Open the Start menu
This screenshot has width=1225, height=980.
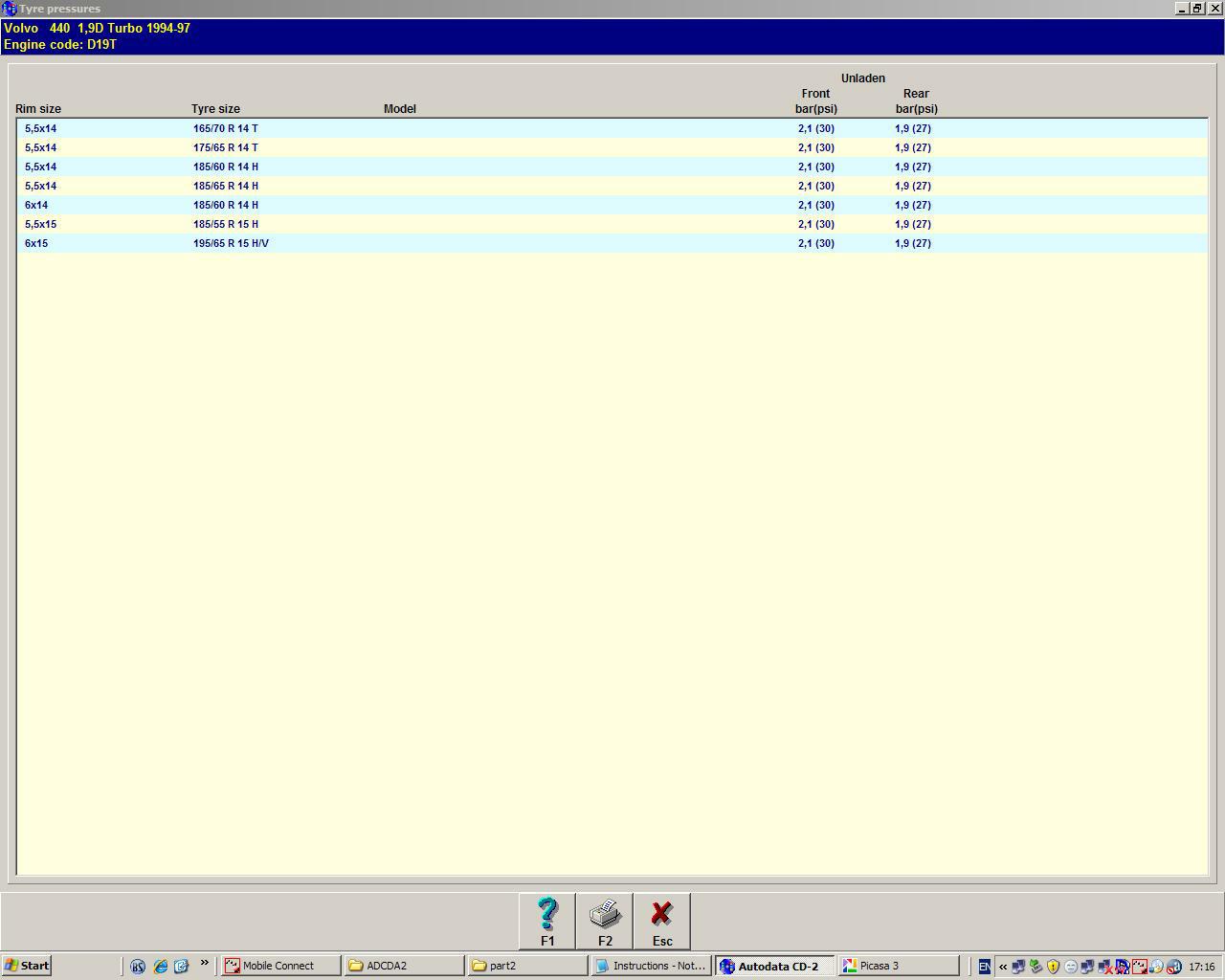point(26,966)
